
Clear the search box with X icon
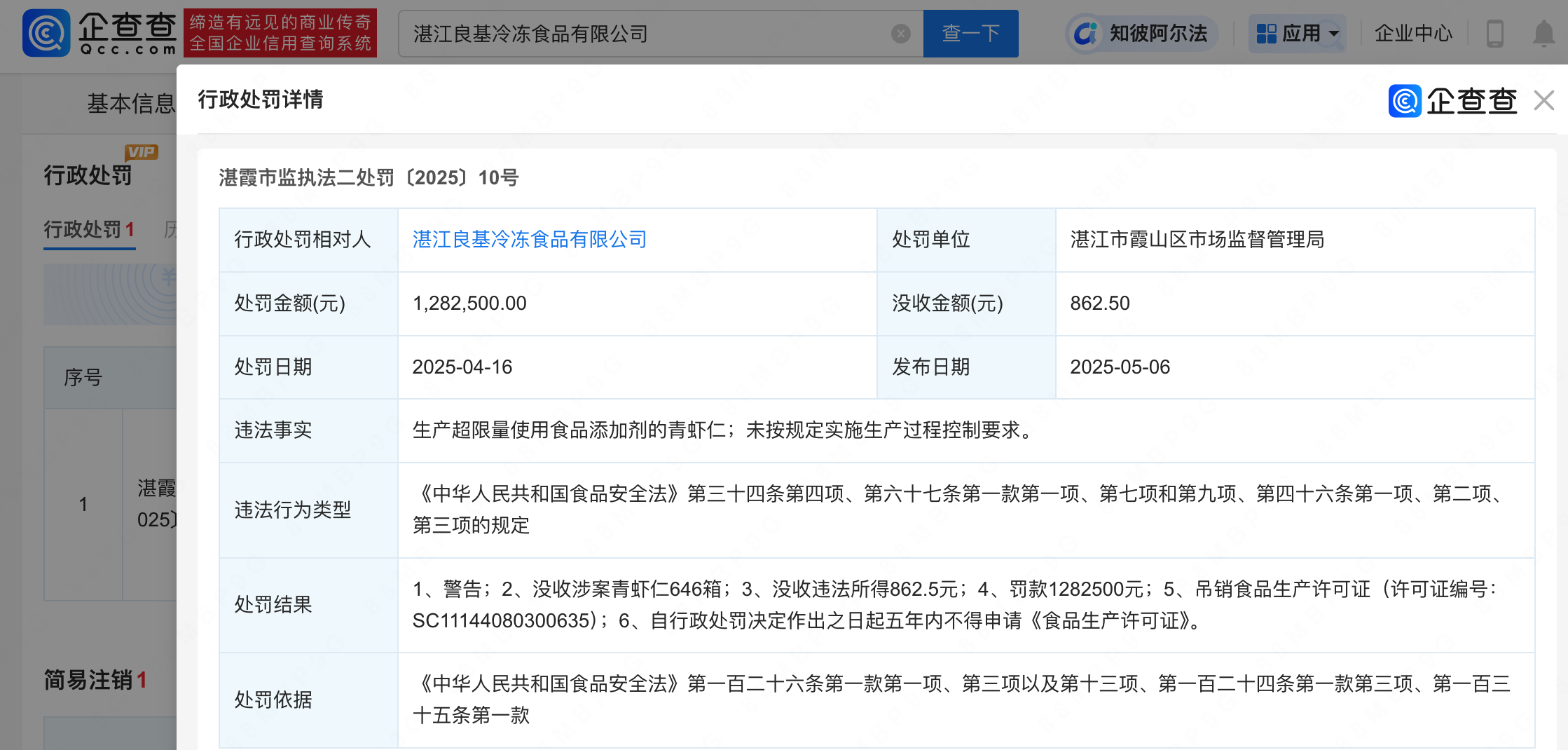click(x=901, y=34)
